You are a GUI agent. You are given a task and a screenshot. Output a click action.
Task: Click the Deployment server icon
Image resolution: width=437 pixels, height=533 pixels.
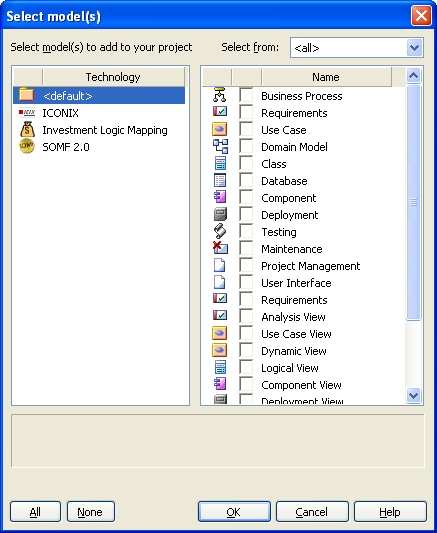pyautogui.click(x=220, y=214)
